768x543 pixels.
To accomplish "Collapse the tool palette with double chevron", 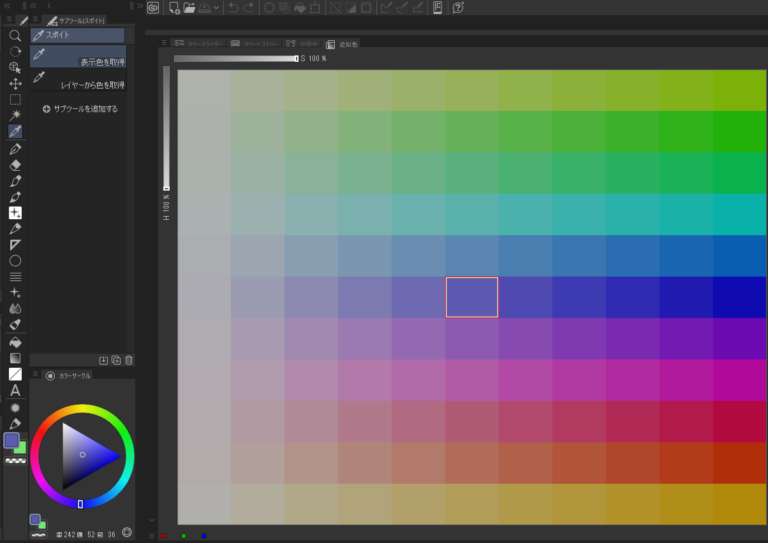I will pyautogui.click(x=8, y=5).
